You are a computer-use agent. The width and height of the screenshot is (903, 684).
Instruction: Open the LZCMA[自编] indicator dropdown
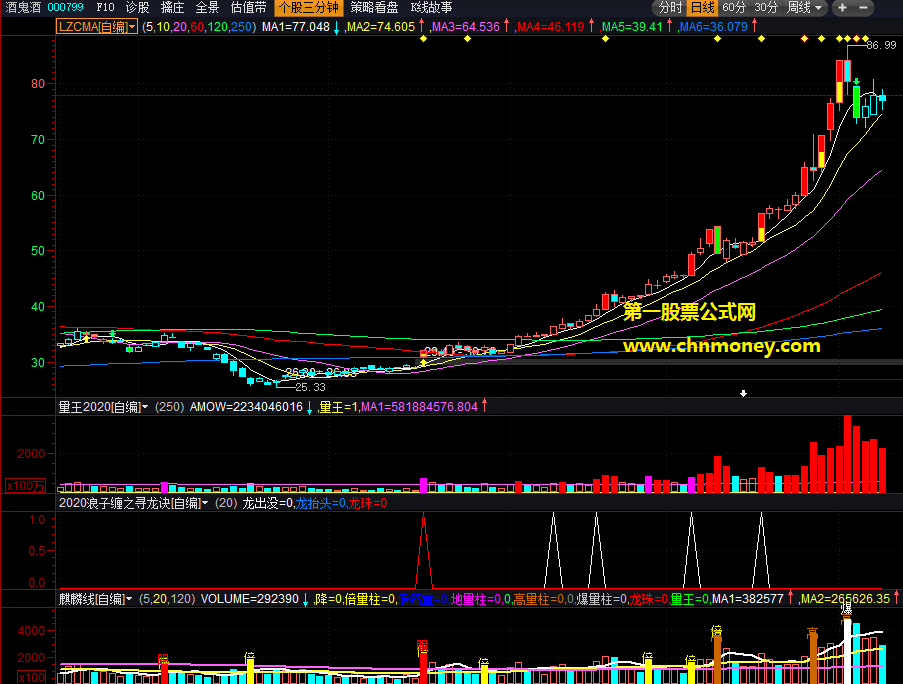point(97,26)
